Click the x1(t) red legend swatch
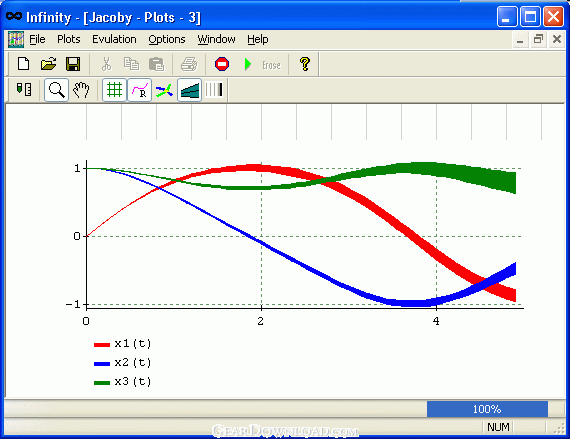570x439 pixels. click(x=102, y=345)
